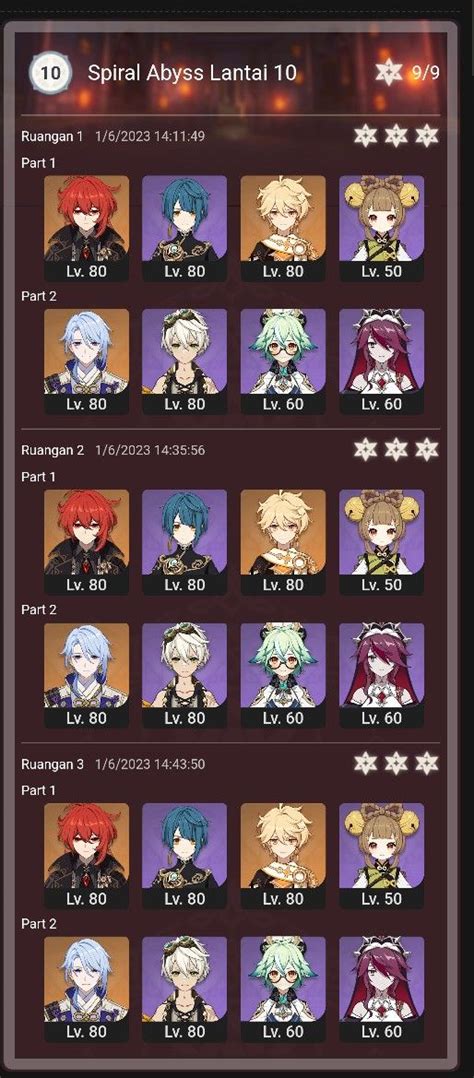Image resolution: width=474 pixels, height=1078 pixels.
Task: Click the Ruangan 3 label
Action: click(x=52, y=764)
